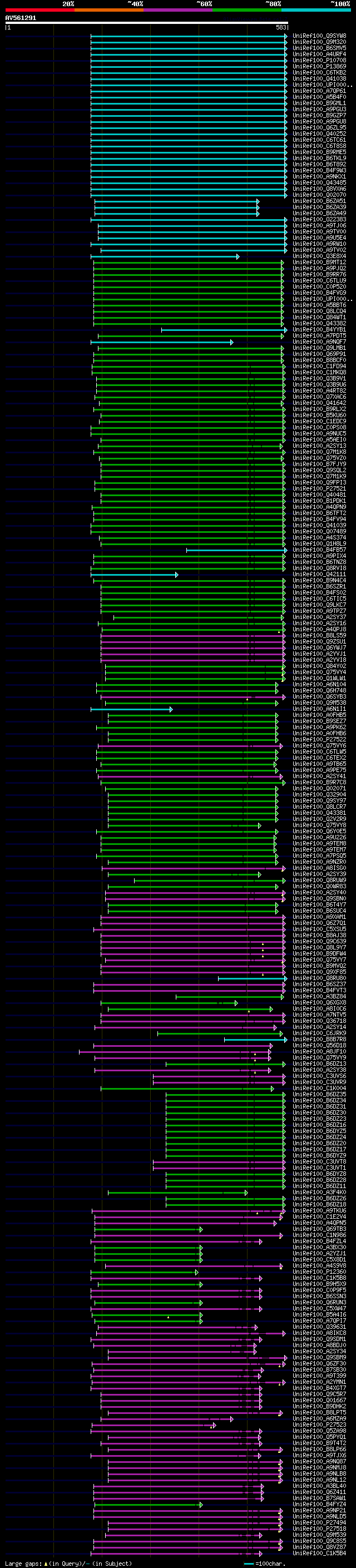Click the cyan alignment bar for UniRef100_B4FB57
356x1568 pixels.
[x=237, y=550]
